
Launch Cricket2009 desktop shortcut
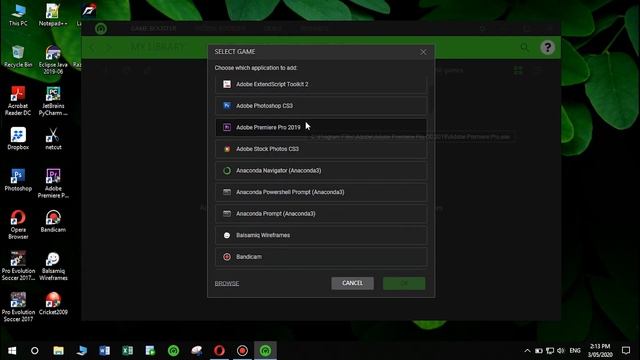(53, 303)
